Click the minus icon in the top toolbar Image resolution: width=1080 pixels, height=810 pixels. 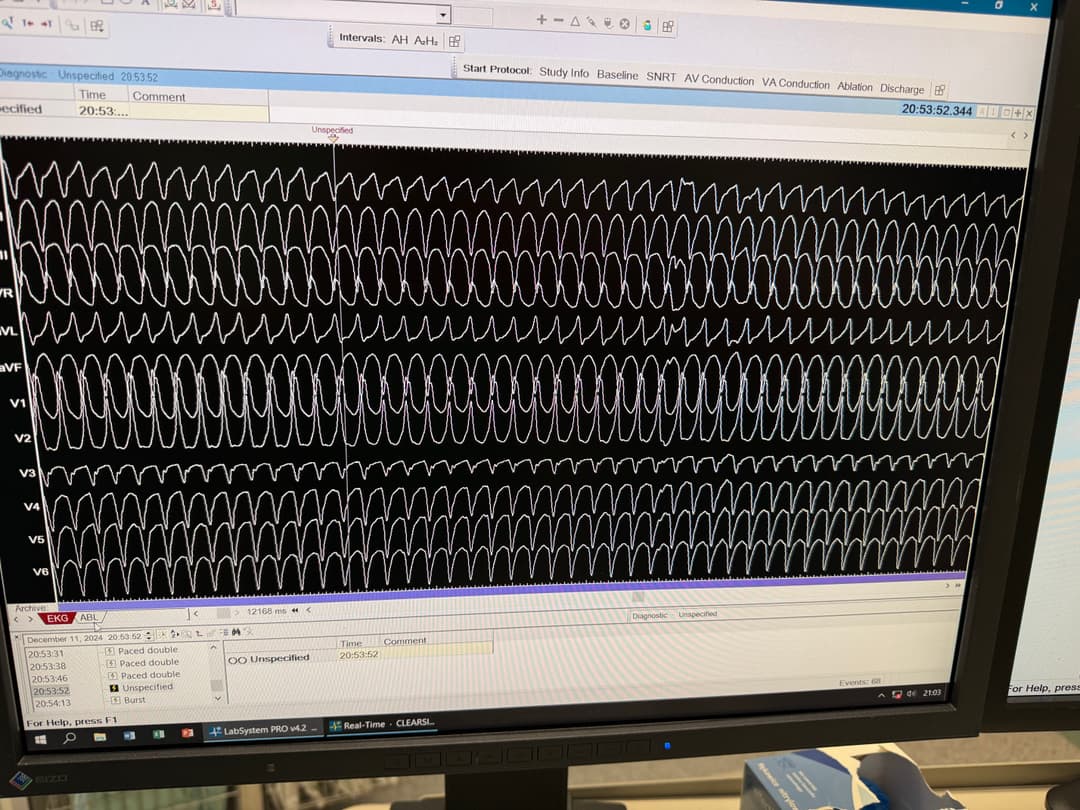559,21
